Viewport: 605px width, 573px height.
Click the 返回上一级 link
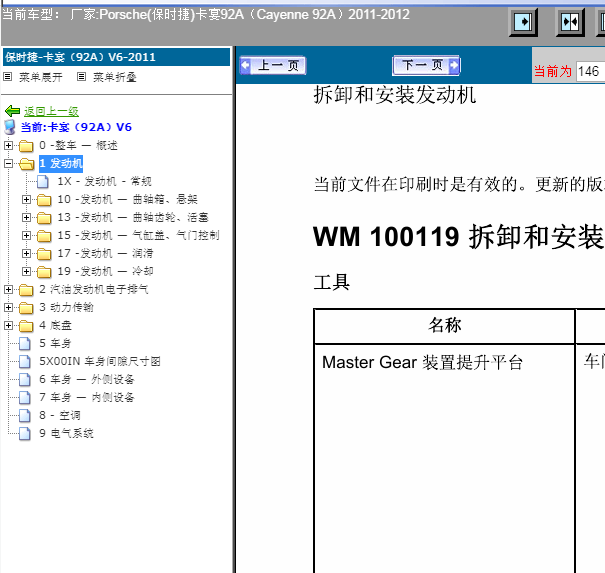pos(51,111)
